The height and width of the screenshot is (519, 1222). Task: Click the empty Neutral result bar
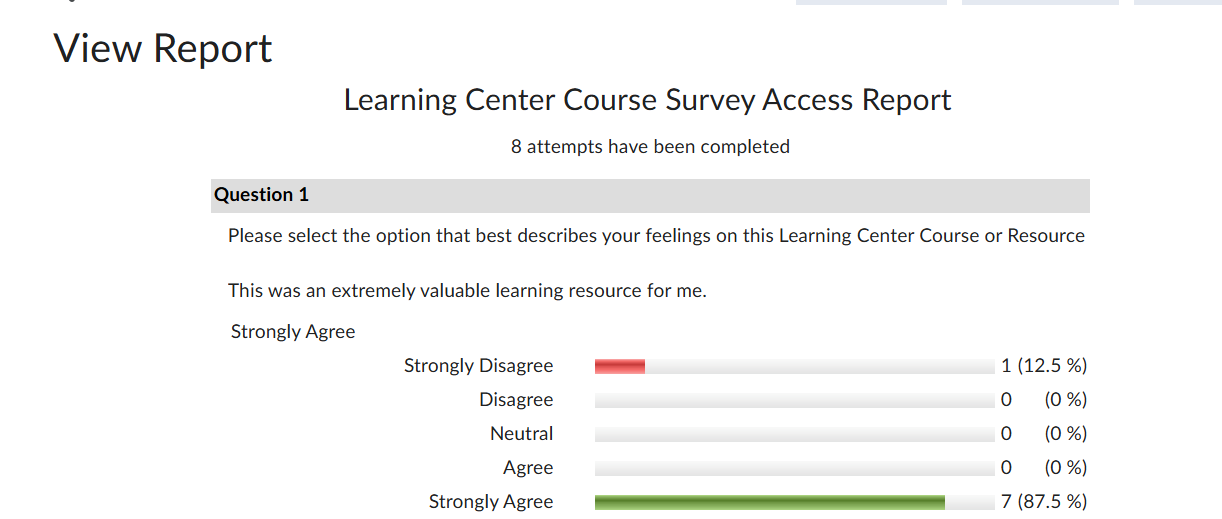(794, 435)
